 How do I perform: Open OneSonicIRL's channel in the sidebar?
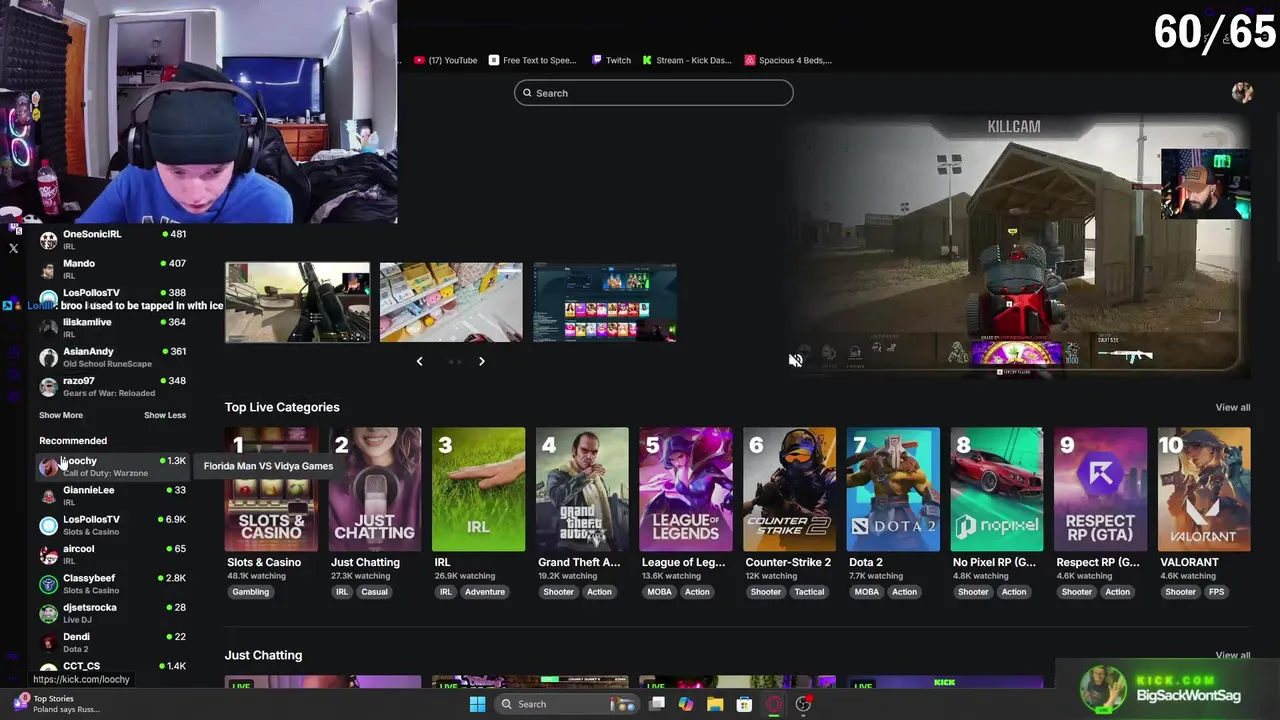(112, 240)
